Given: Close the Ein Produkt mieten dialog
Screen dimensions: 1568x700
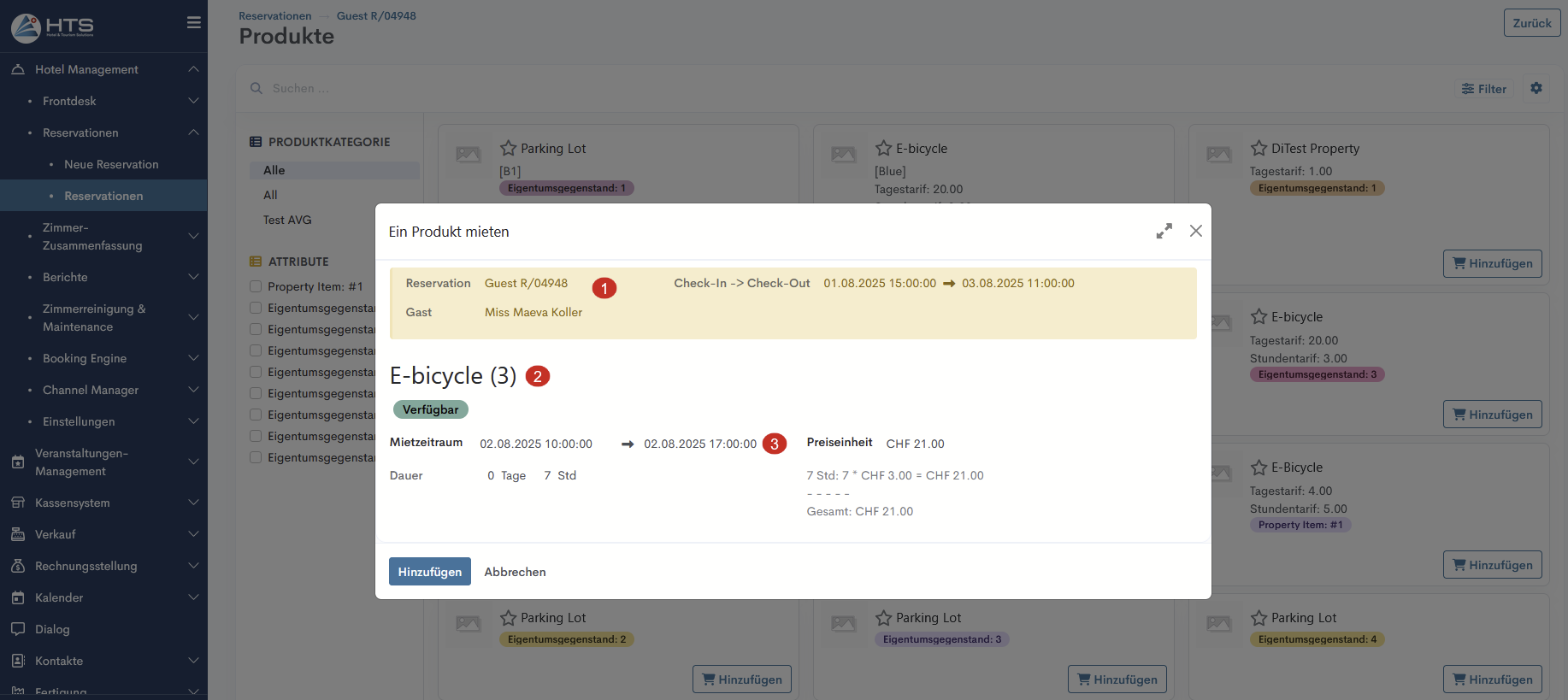Looking at the screenshot, I should coord(1195,232).
